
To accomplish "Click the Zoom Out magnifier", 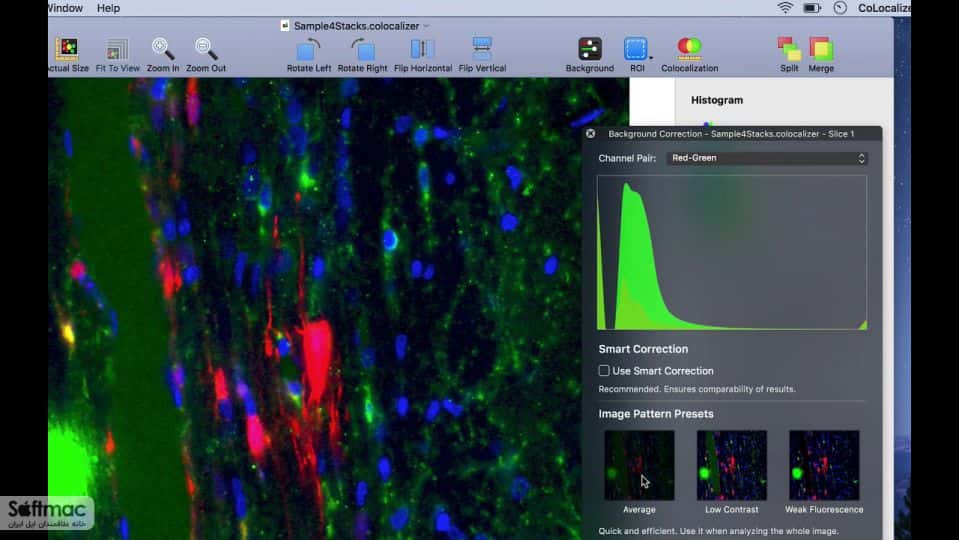I will click(x=206, y=49).
